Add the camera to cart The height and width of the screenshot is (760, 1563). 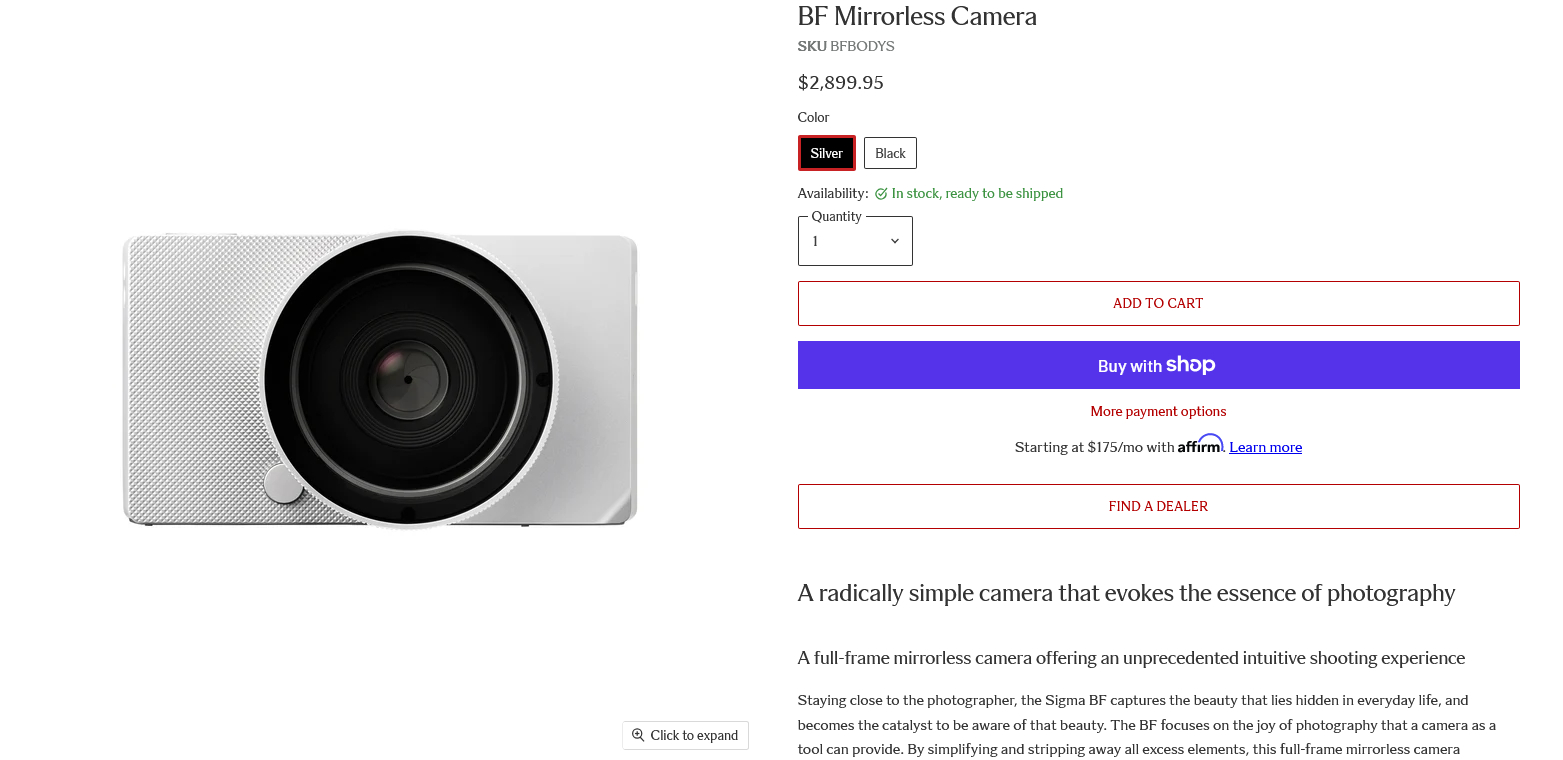(x=1158, y=303)
